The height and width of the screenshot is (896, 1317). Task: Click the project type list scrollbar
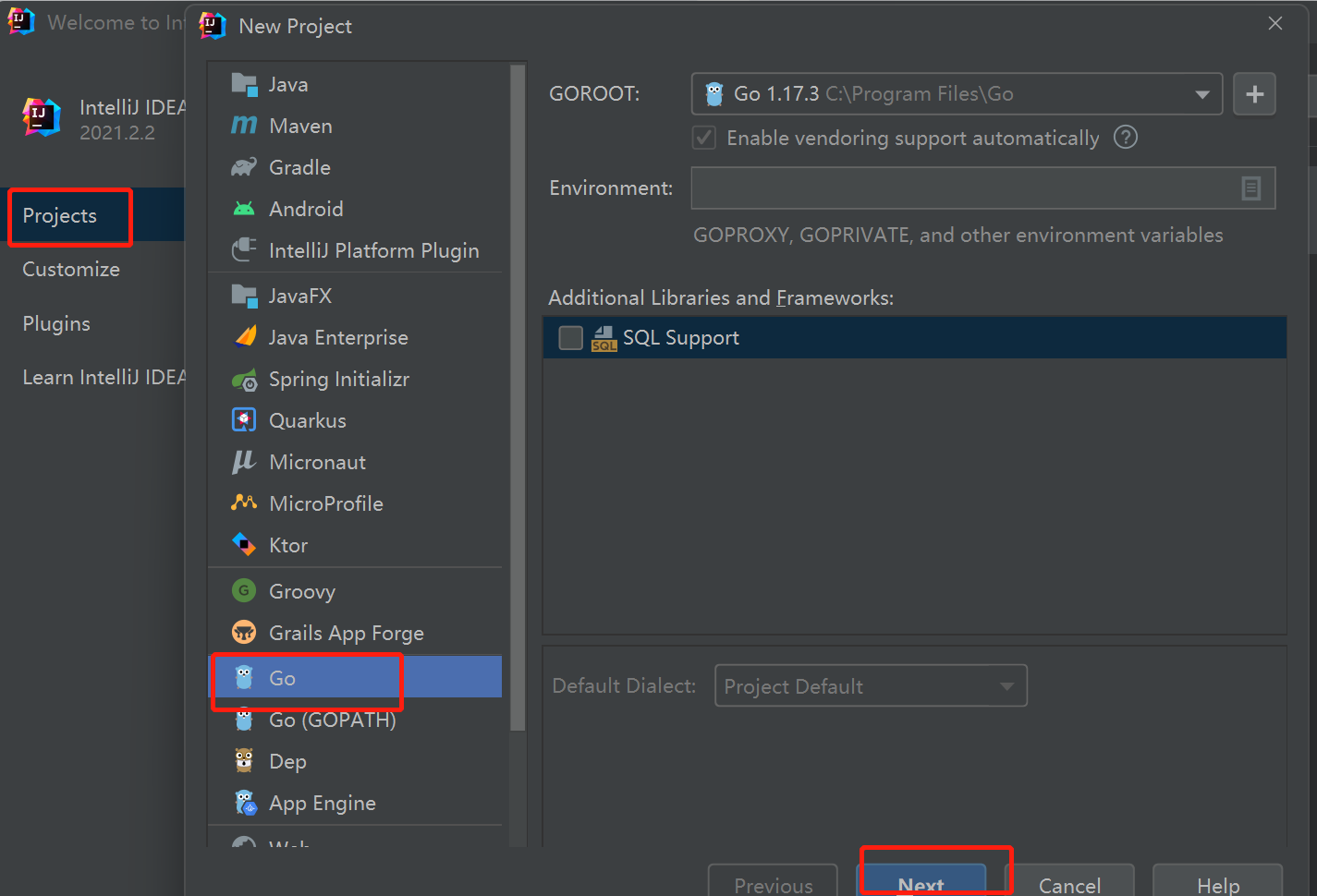518,397
